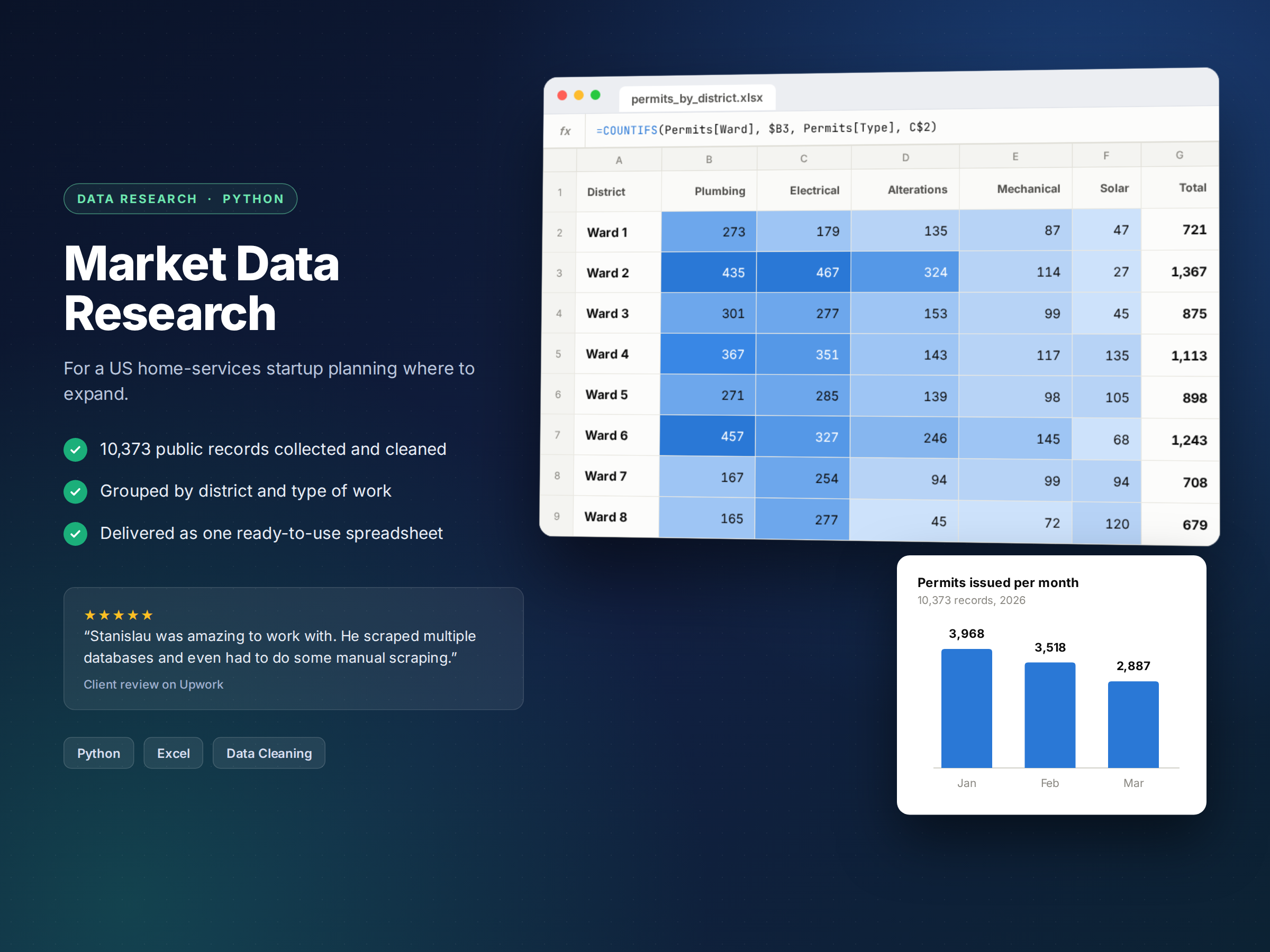Click the Python tag

tap(99, 753)
